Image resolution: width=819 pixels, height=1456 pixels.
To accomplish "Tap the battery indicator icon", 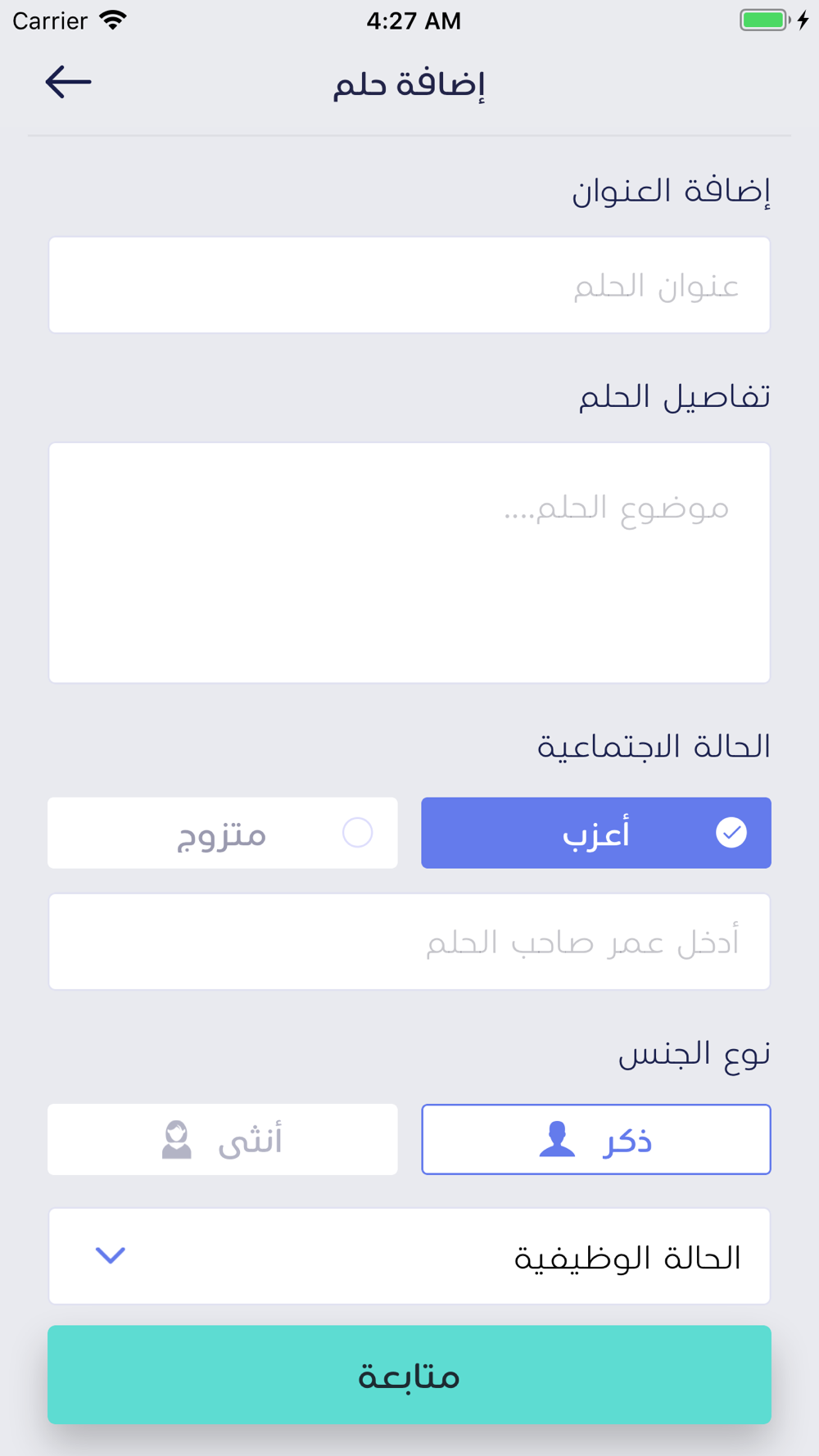I will coord(764,20).
